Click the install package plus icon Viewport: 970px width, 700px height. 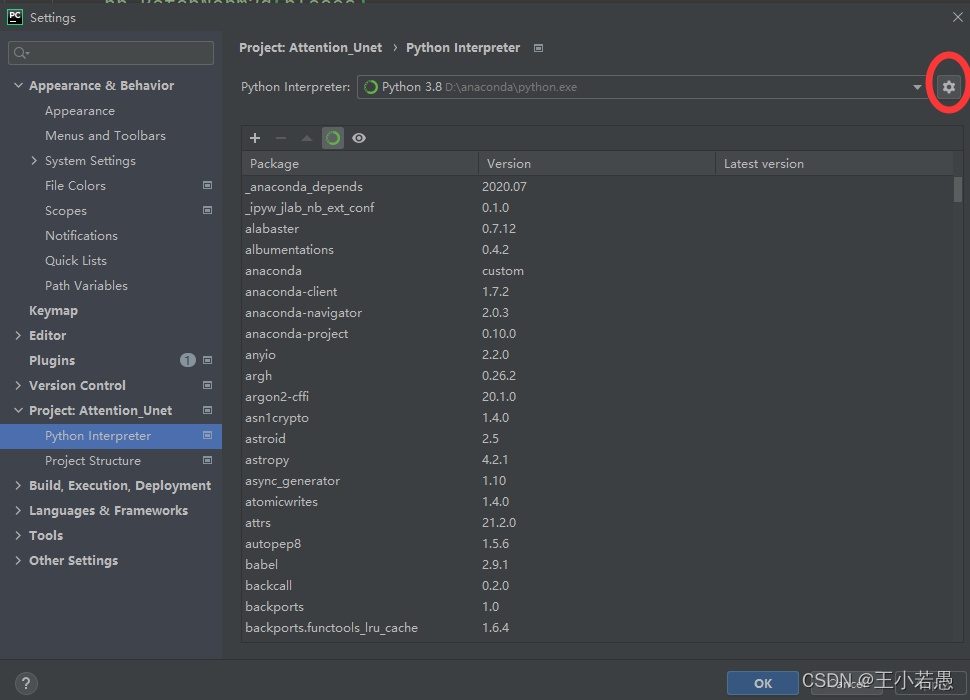pos(255,138)
